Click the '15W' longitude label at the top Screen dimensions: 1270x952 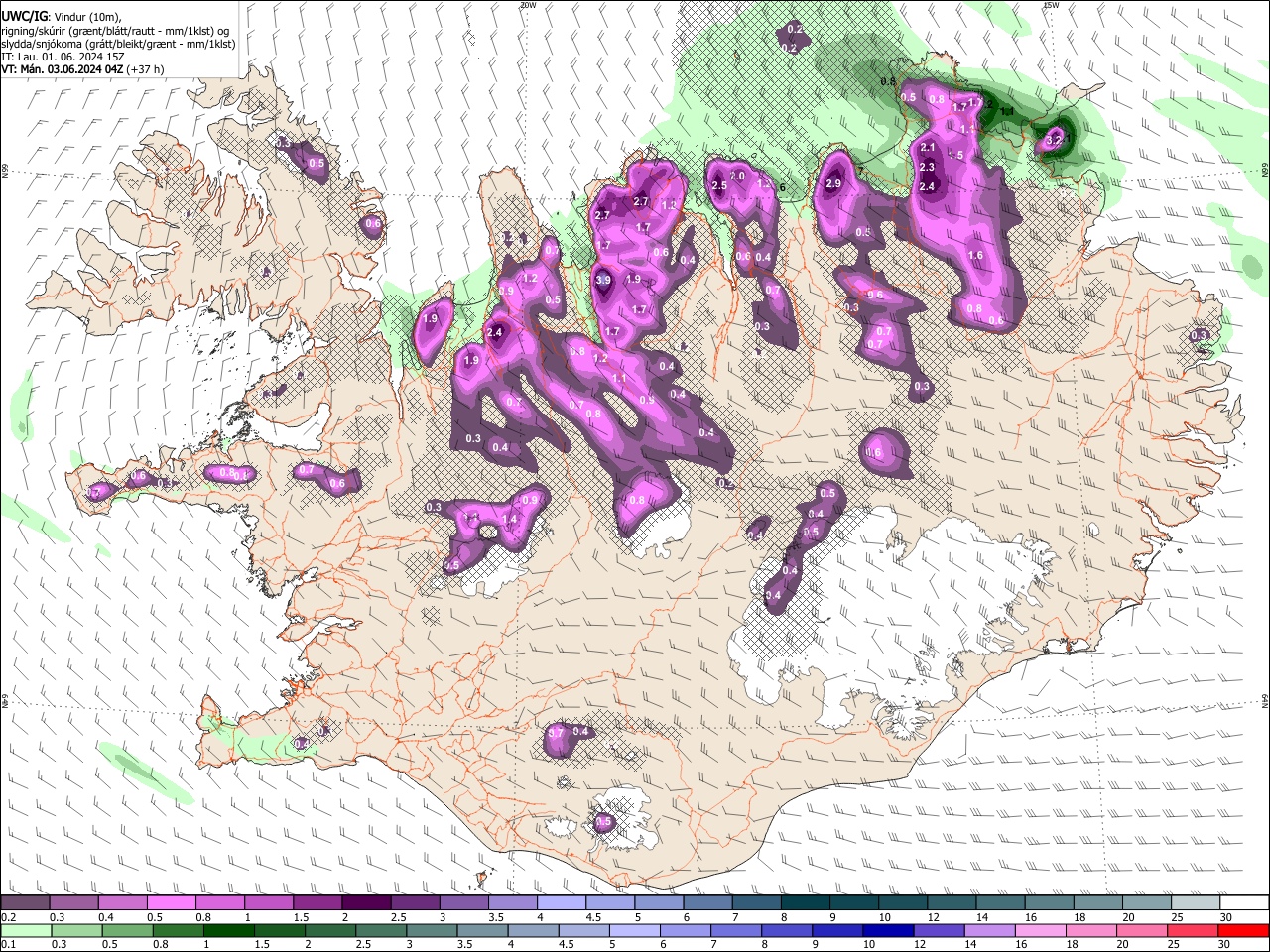click(1051, 5)
